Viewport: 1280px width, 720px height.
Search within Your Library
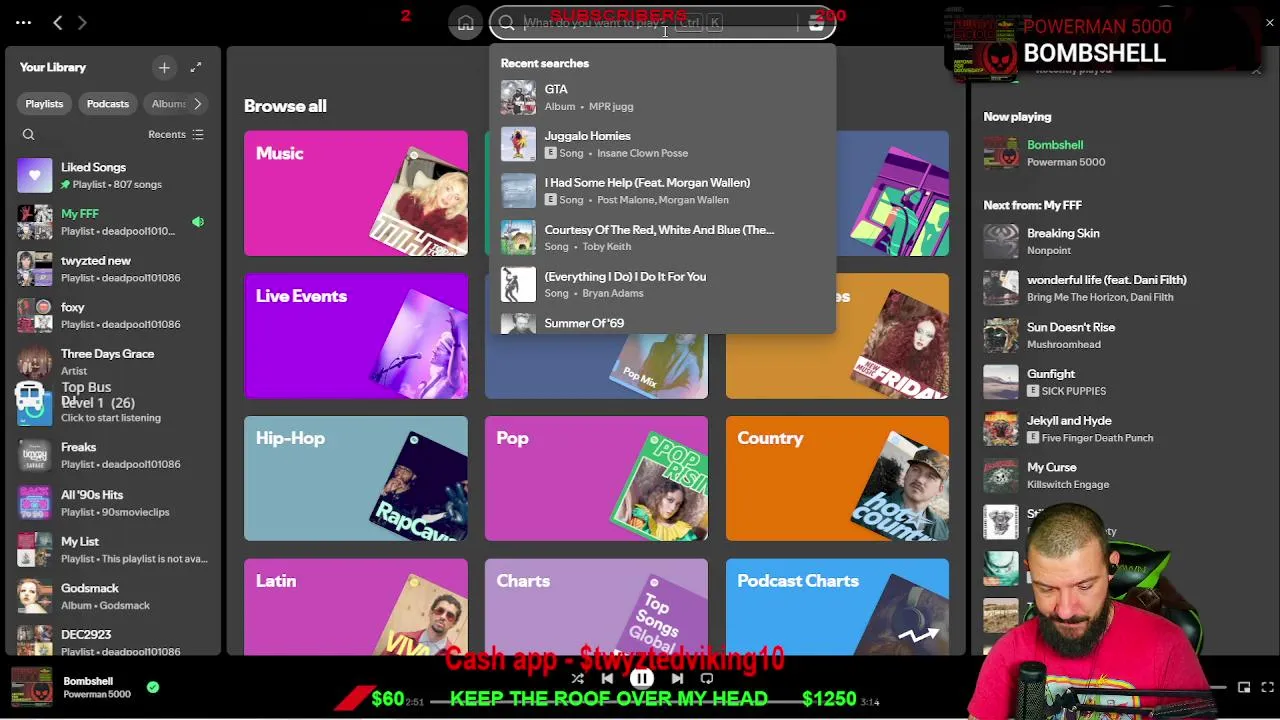(x=29, y=134)
